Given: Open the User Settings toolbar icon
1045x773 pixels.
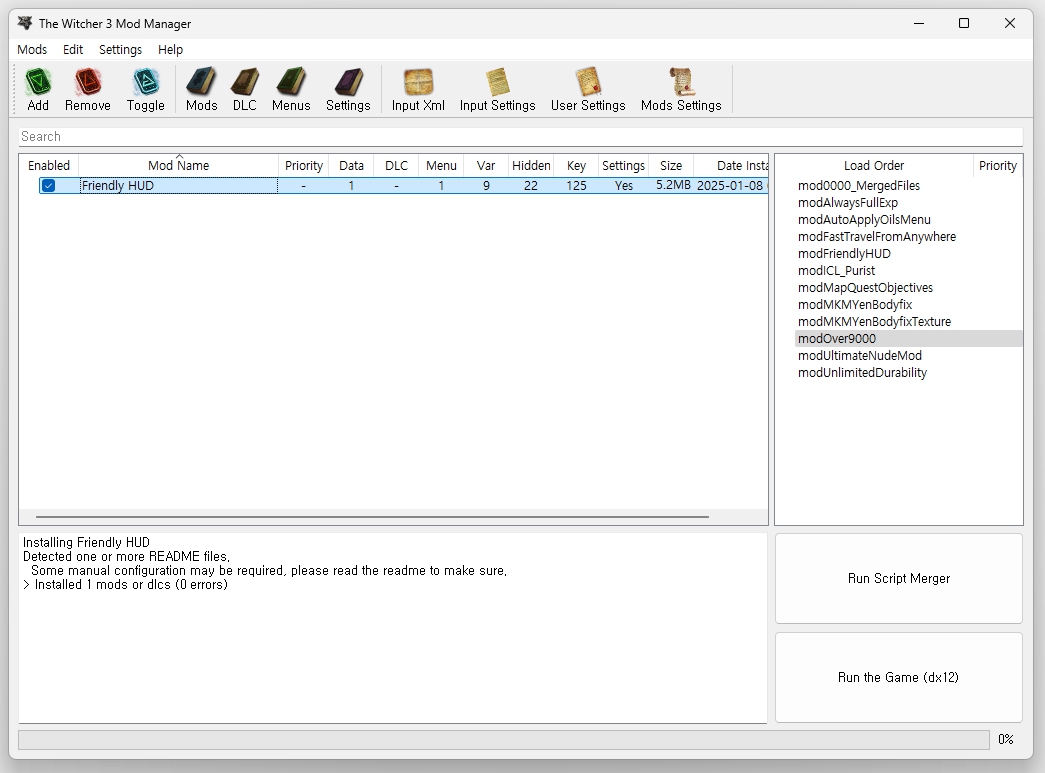Looking at the screenshot, I should click(588, 83).
